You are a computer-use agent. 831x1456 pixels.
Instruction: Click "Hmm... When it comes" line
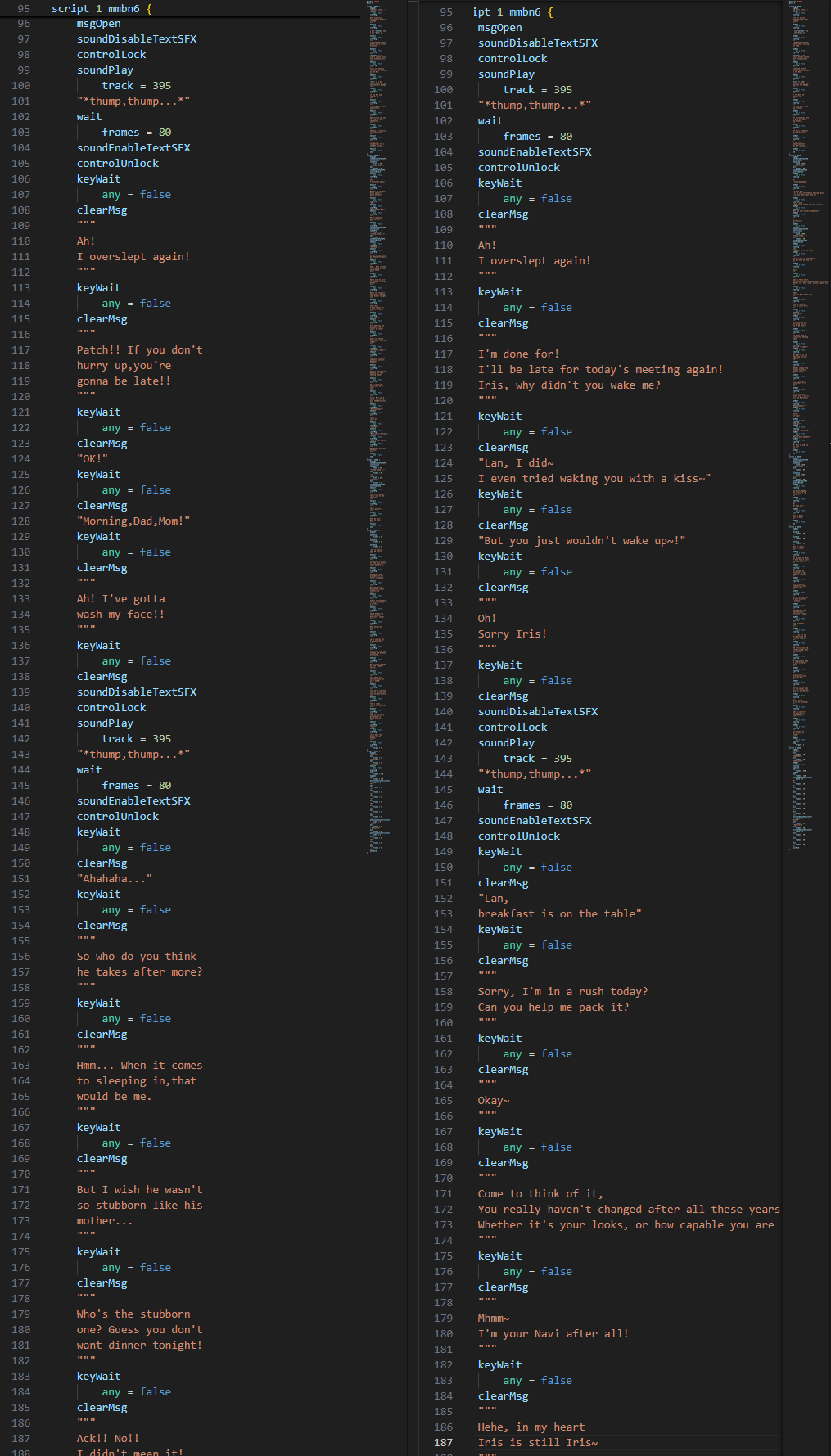tap(140, 1066)
